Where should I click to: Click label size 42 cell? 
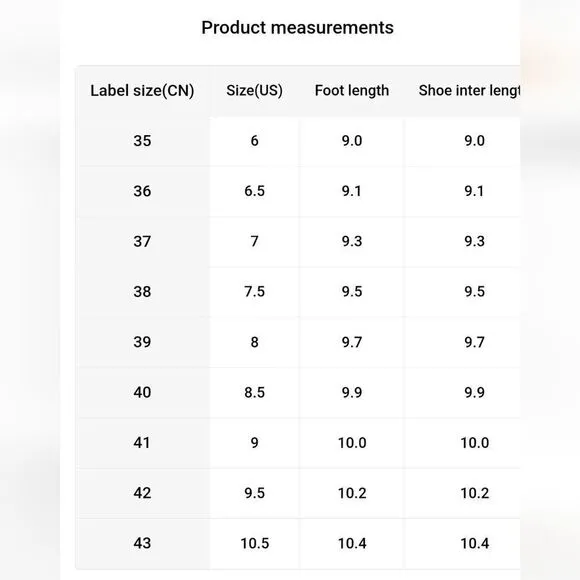coord(142,493)
